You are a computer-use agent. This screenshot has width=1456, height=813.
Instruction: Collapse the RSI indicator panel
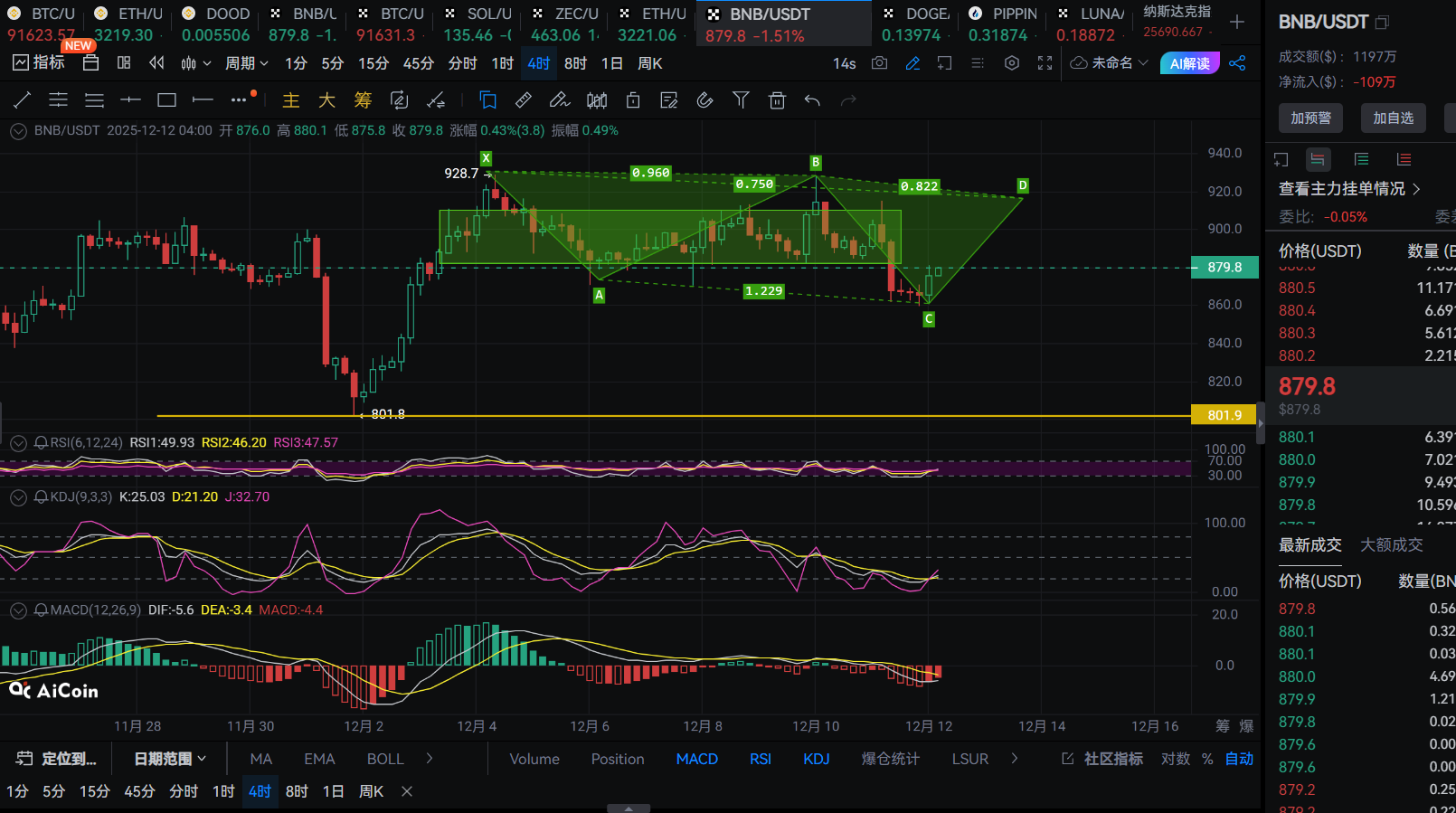pos(18,443)
